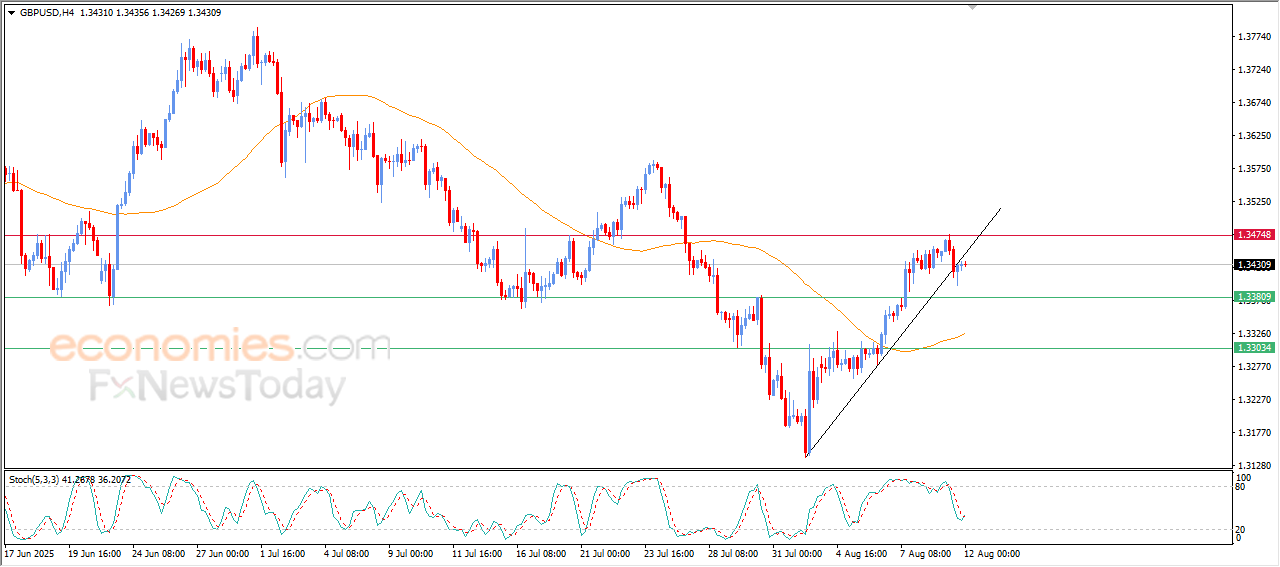Click the 28 Jul 08:00 time label
This screenshot has height=567, width=1280.
(733, 553)
